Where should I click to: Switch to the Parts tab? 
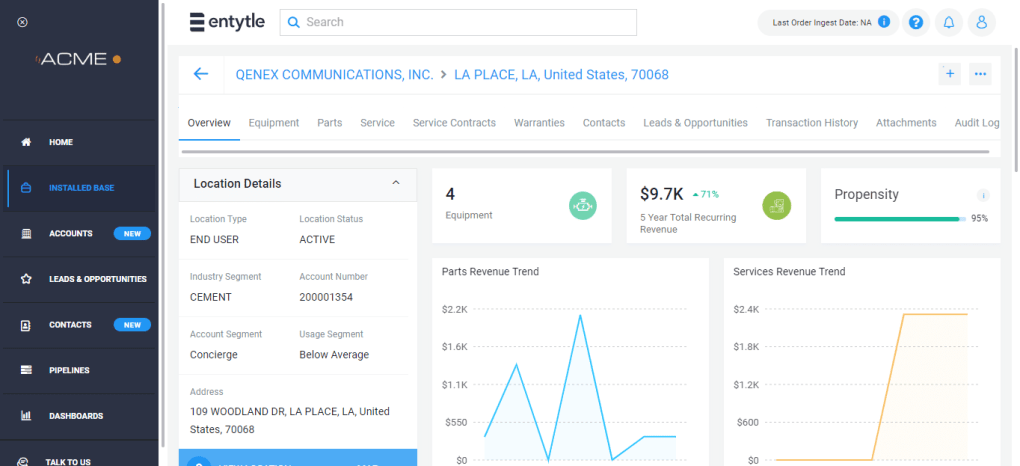(330, 122)
